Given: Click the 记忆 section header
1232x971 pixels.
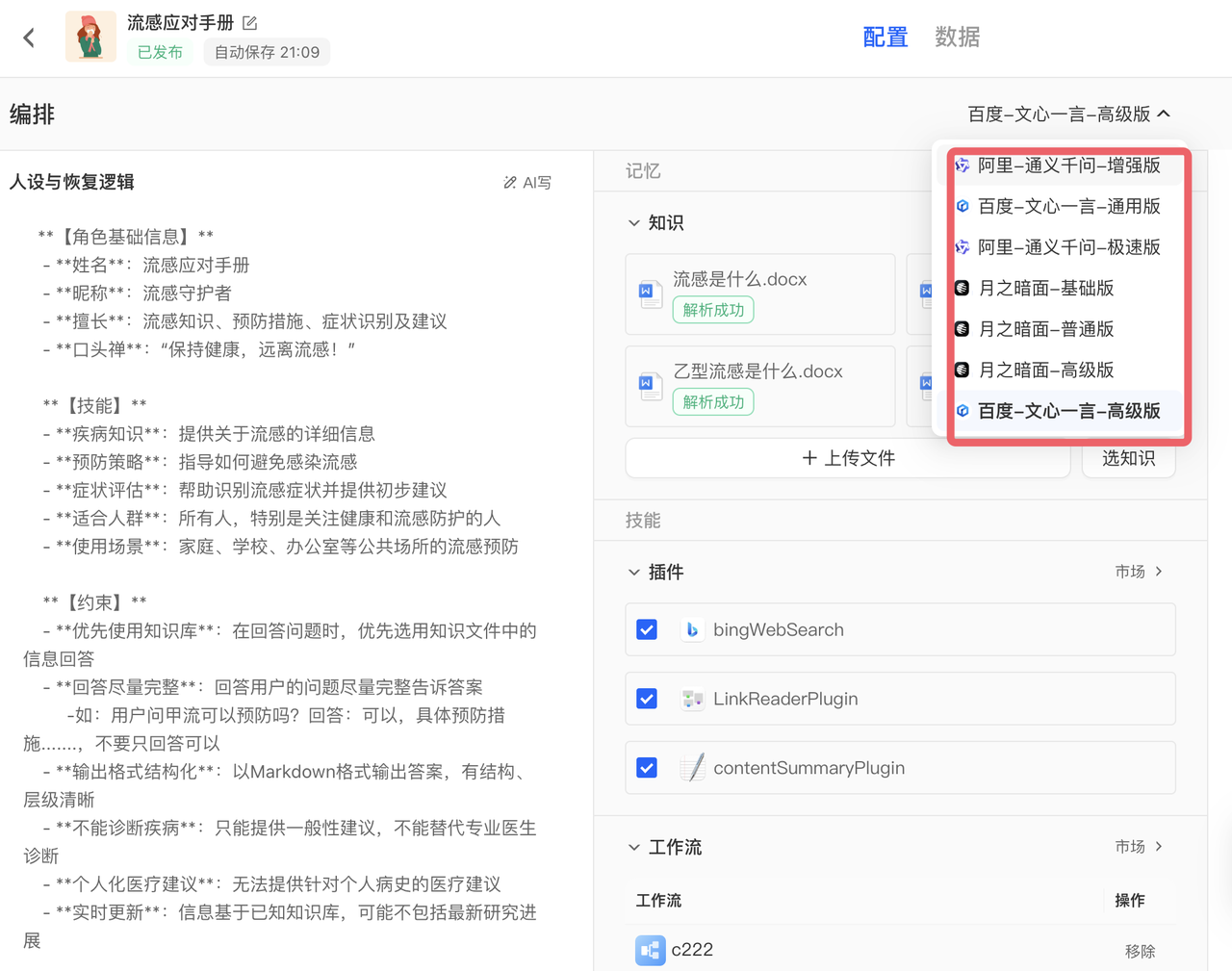Looking at the screenshot, I should coord(643,171).
